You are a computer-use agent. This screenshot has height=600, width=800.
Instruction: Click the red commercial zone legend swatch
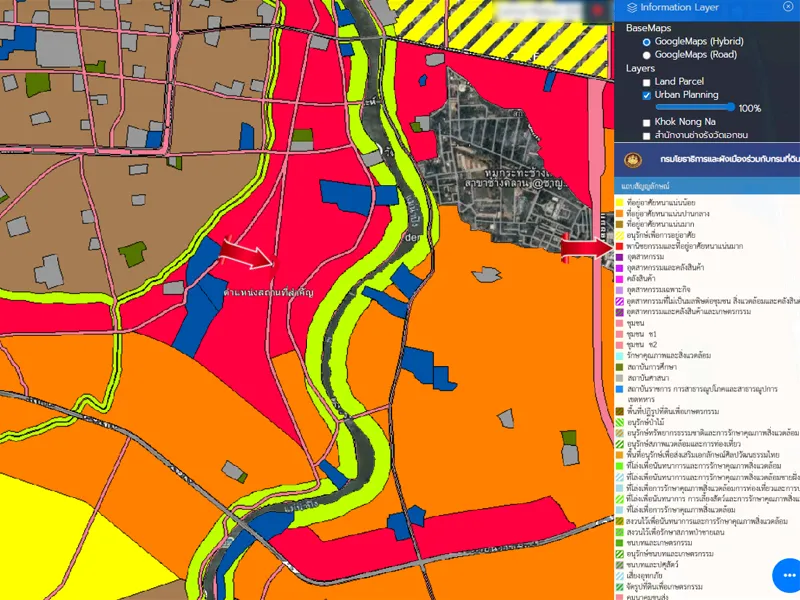click(x=620, y=246)
